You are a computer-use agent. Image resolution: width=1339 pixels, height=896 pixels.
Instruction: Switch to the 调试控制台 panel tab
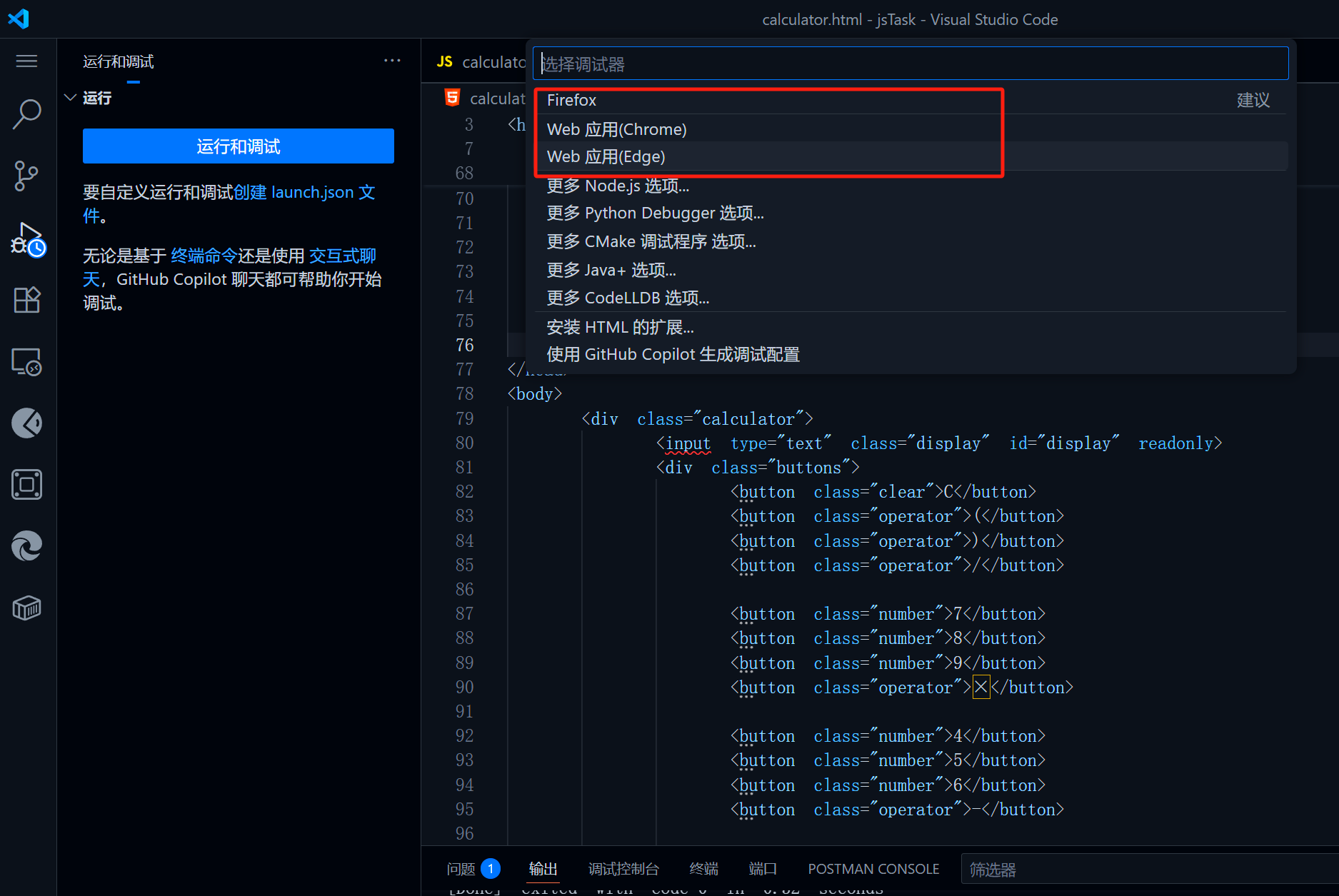click(x=623, y=869)
